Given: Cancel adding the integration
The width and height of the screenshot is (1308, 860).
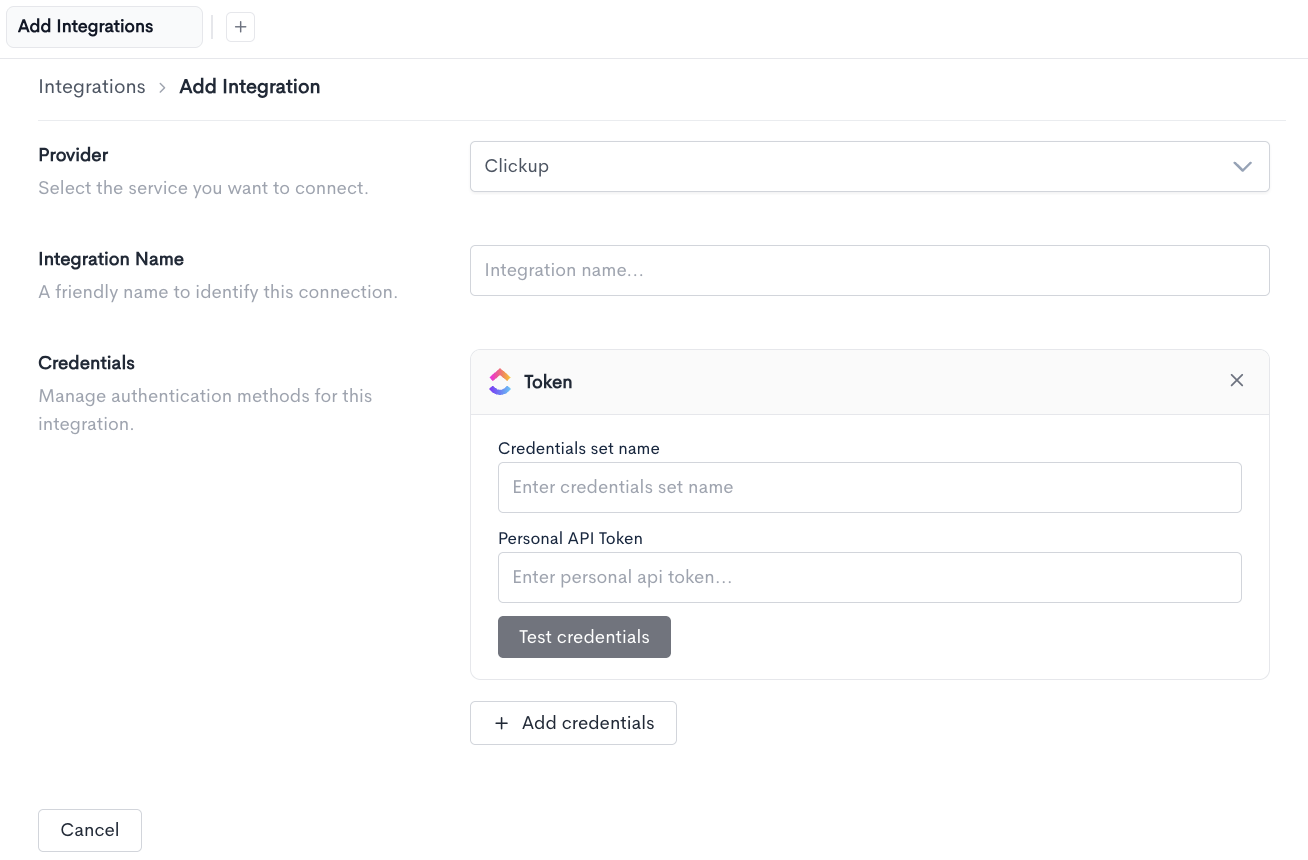Looking at the screenshot, I should tap(90, 830).
